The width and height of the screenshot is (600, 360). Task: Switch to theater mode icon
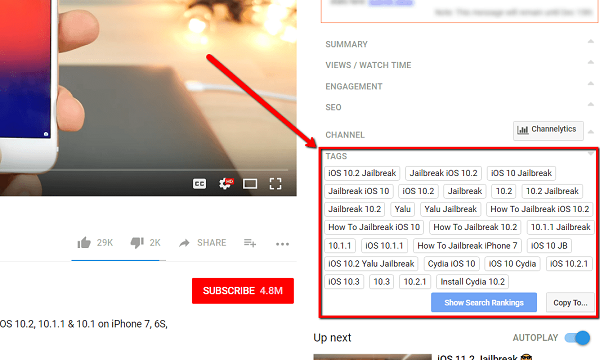tap(250, 184)
